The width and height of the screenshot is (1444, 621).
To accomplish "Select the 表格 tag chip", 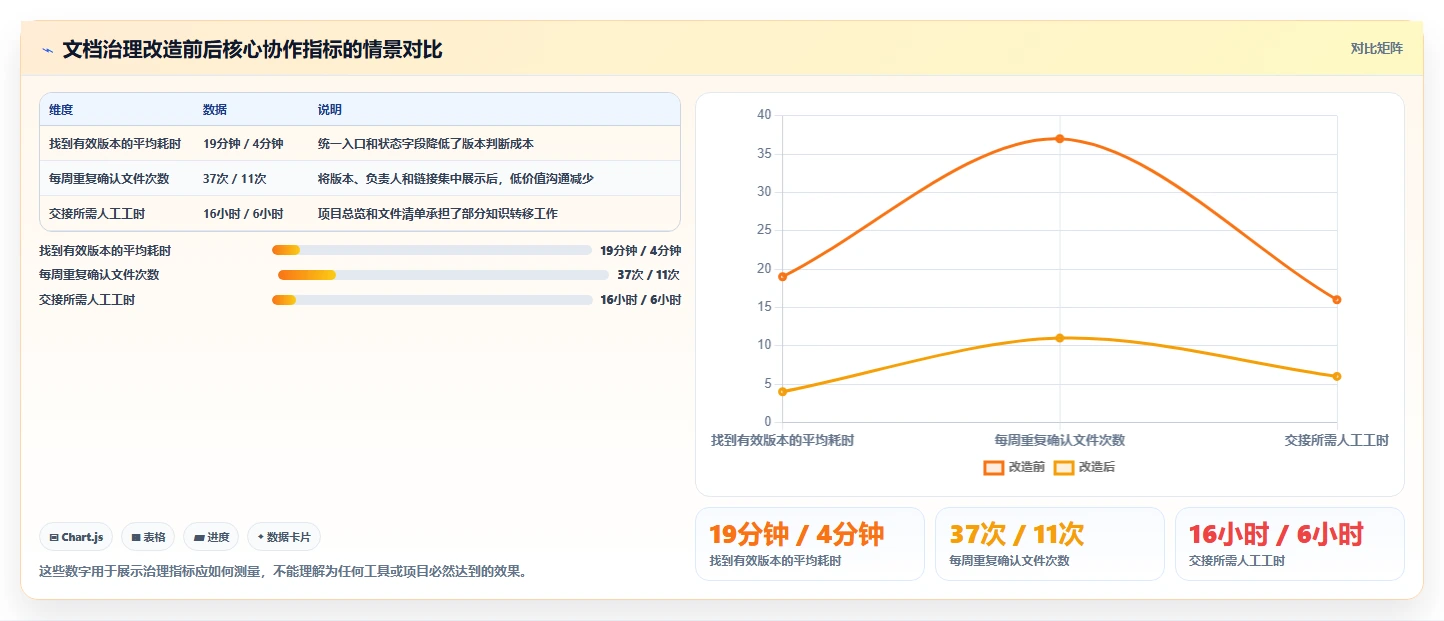I will [148, 537].
